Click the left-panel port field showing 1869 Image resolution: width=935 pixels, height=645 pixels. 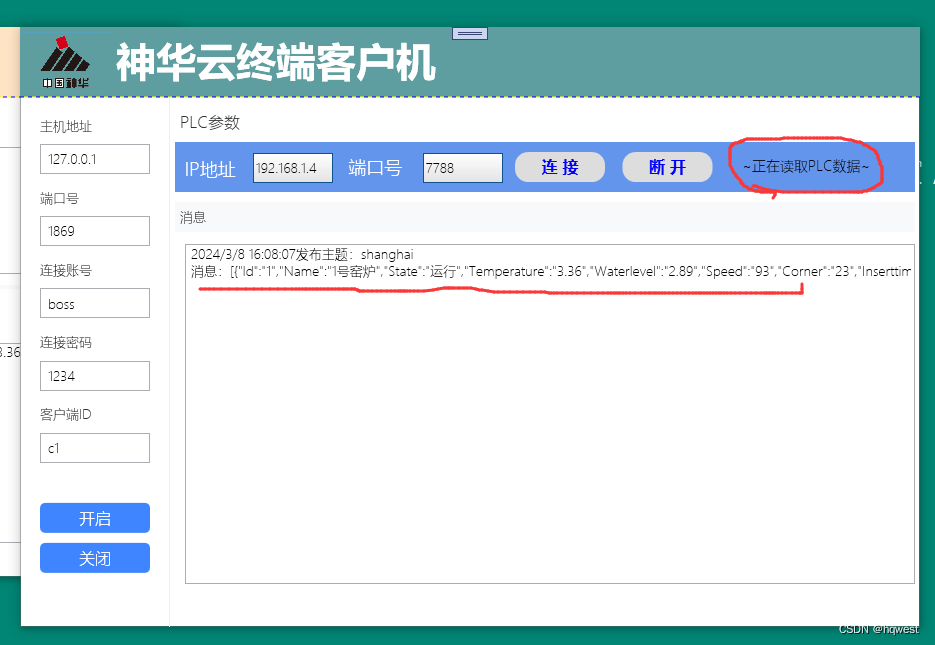(95, 231)
